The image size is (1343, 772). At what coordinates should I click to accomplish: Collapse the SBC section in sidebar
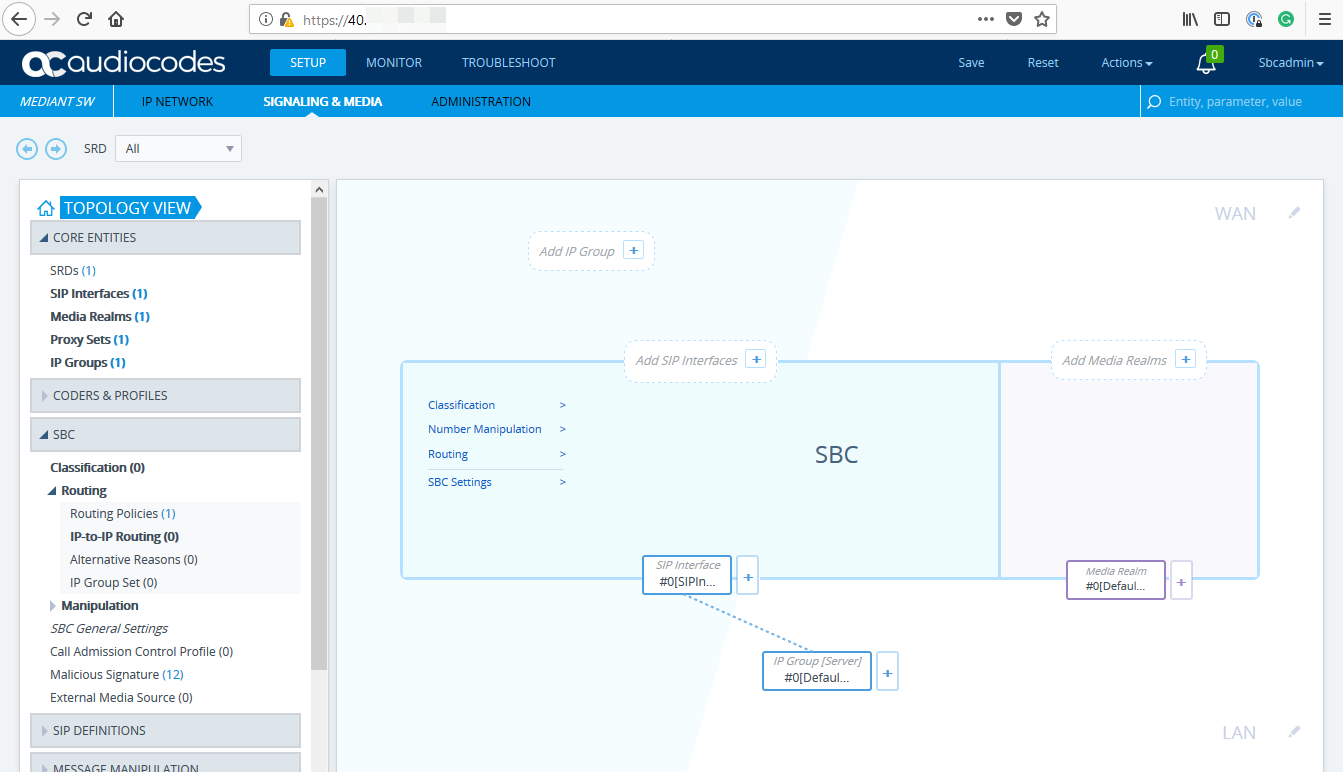(x=166, y=435)
